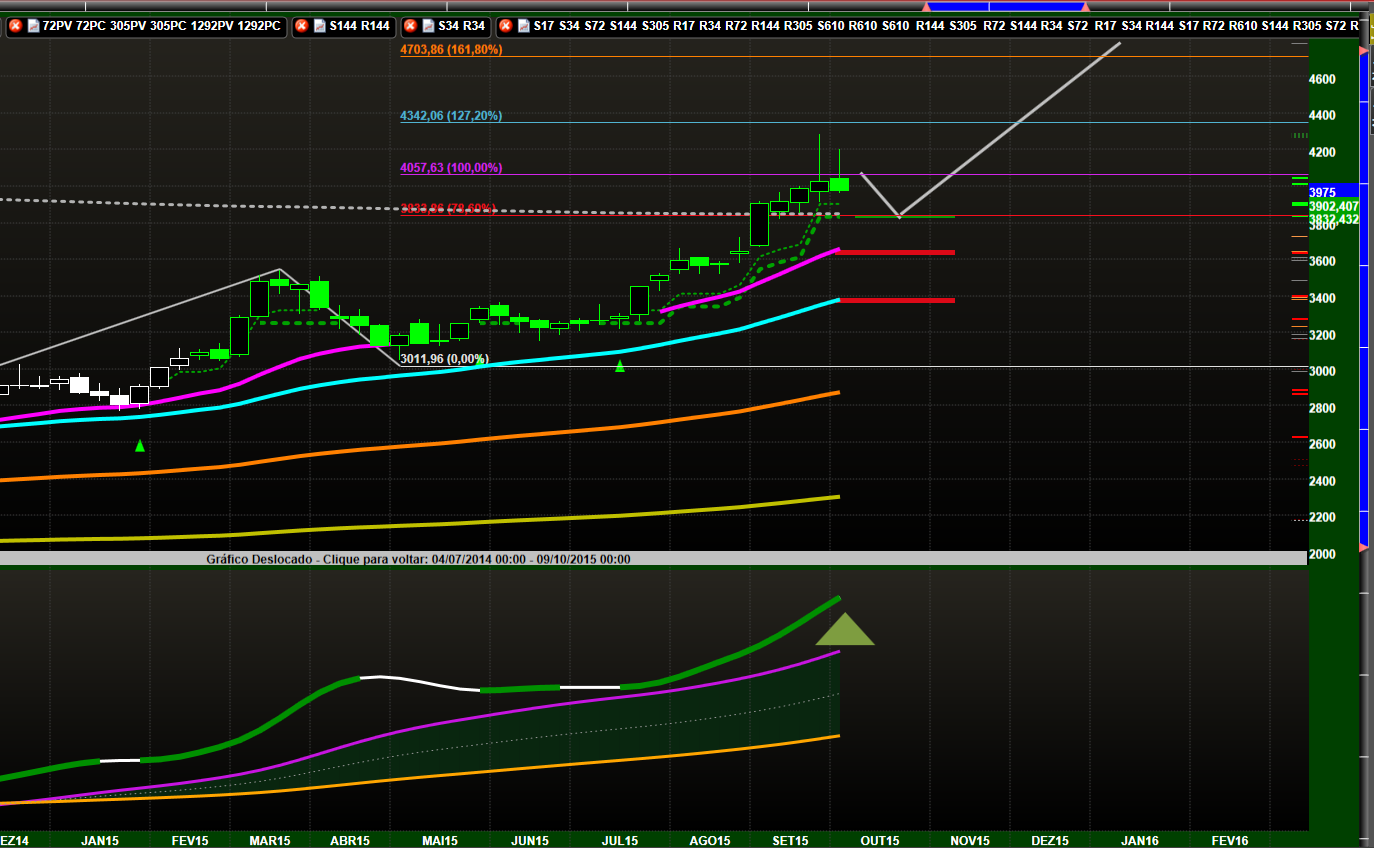
Task: Click pink marker at bottom of right scrollbar
Action: coord(1364,546)
